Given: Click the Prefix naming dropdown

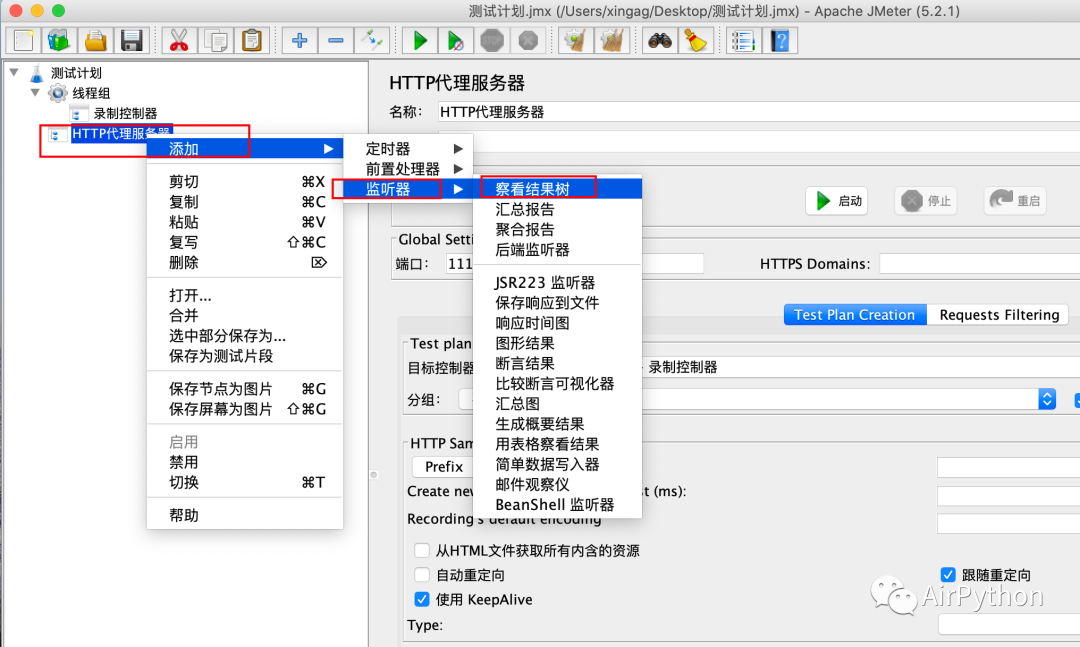Looking at the screenshot, I should click(443, 466).
